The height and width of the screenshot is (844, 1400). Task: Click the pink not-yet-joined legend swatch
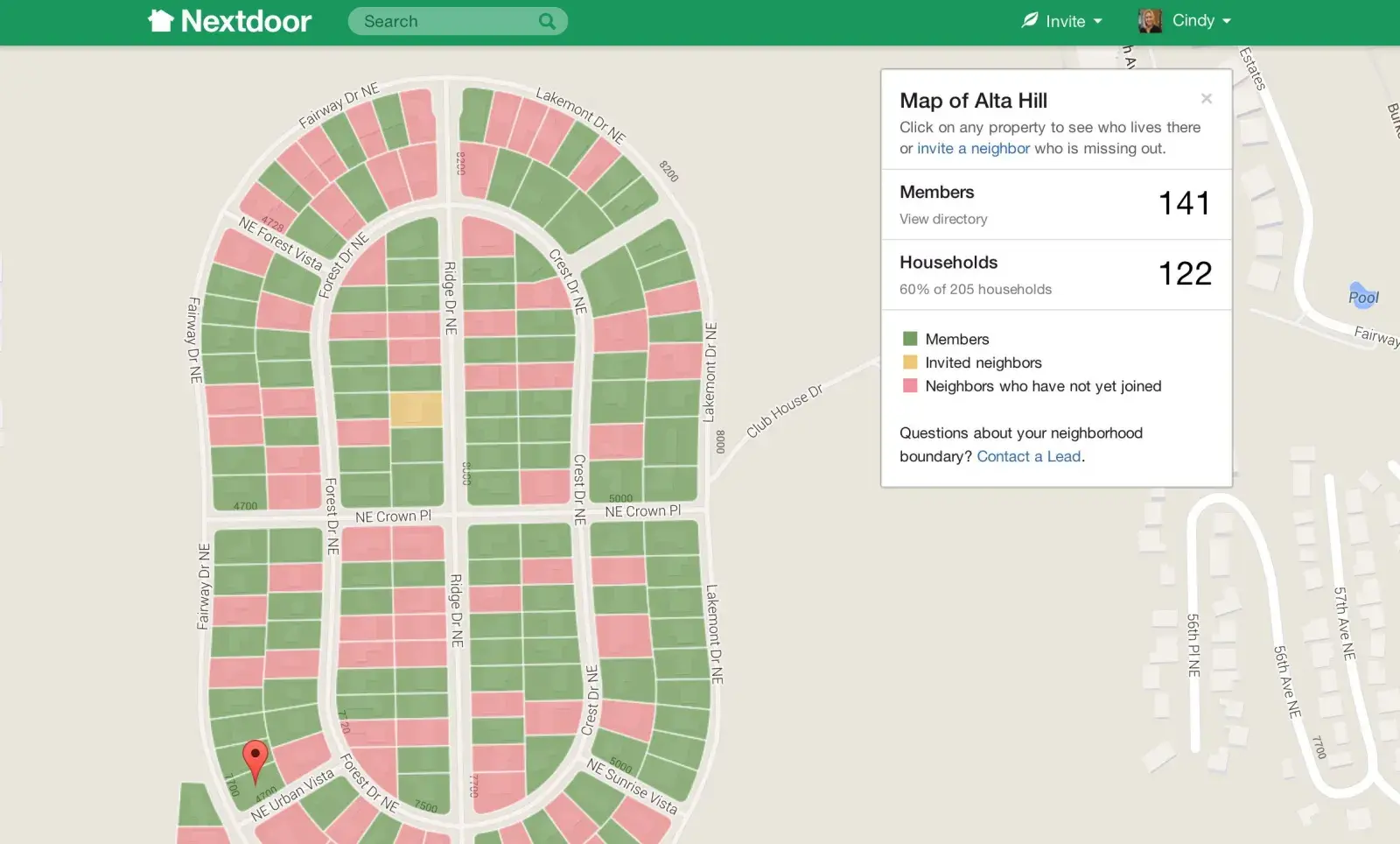tap(910, 386)
